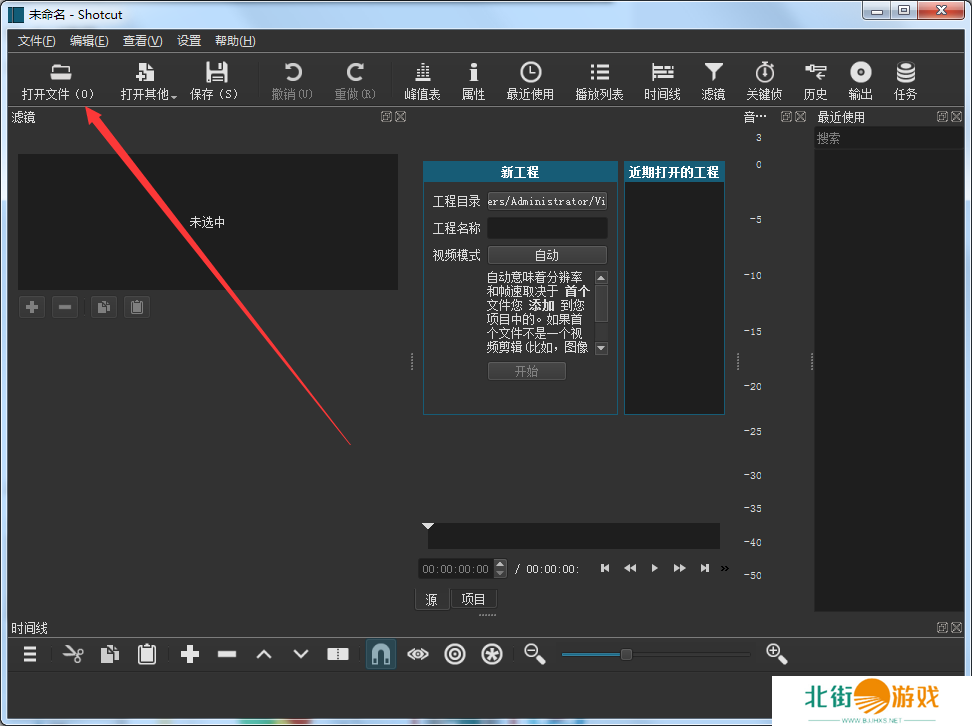Screen dimensions: 972x726
Task: Expand the 打开其他 dropdown arrow
Action: pos(174,97)
